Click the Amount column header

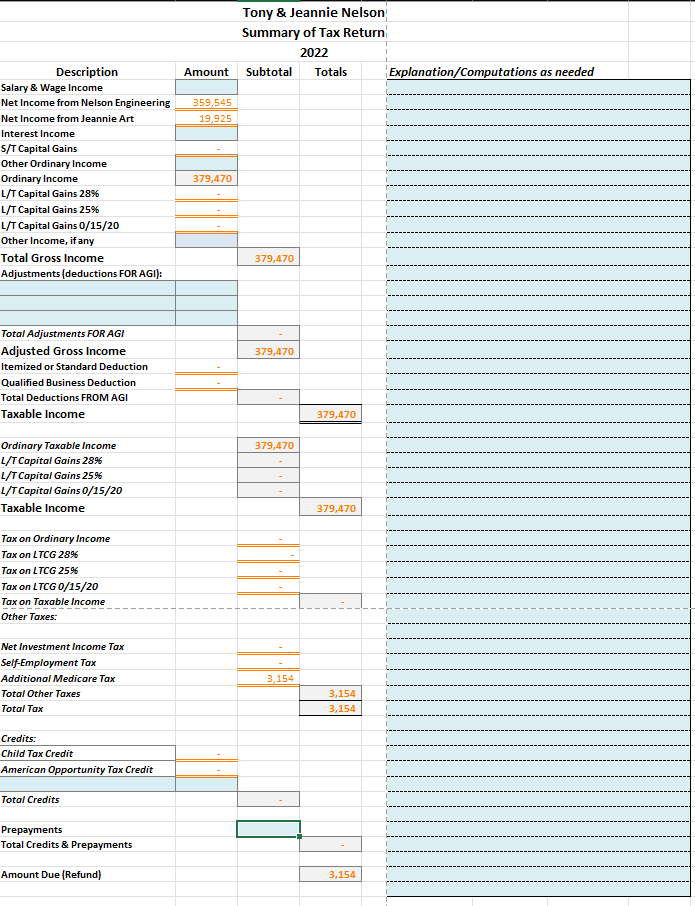tap(206, 72)
